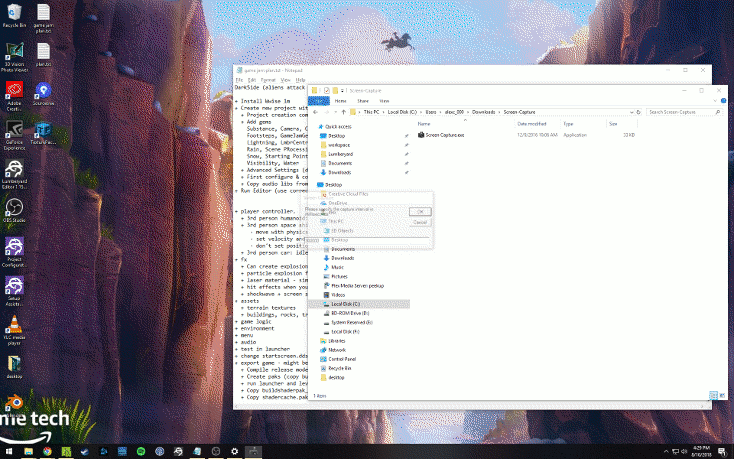This screenshot has height=459, width=734.
Task: Open File Explorer from the taskbar
Action: click(28, 452)
